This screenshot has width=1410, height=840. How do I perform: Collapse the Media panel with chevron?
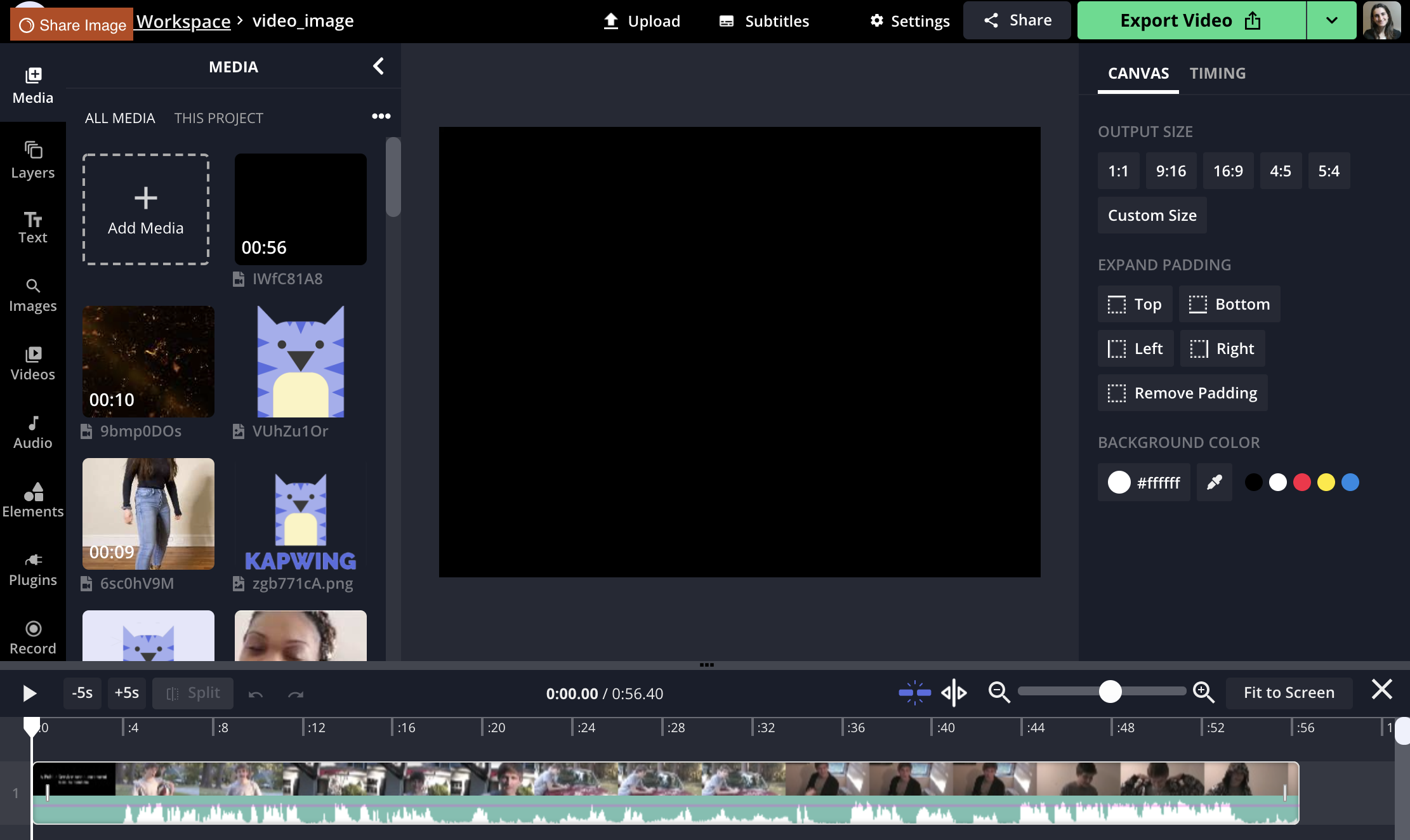[x=378, y=66]
